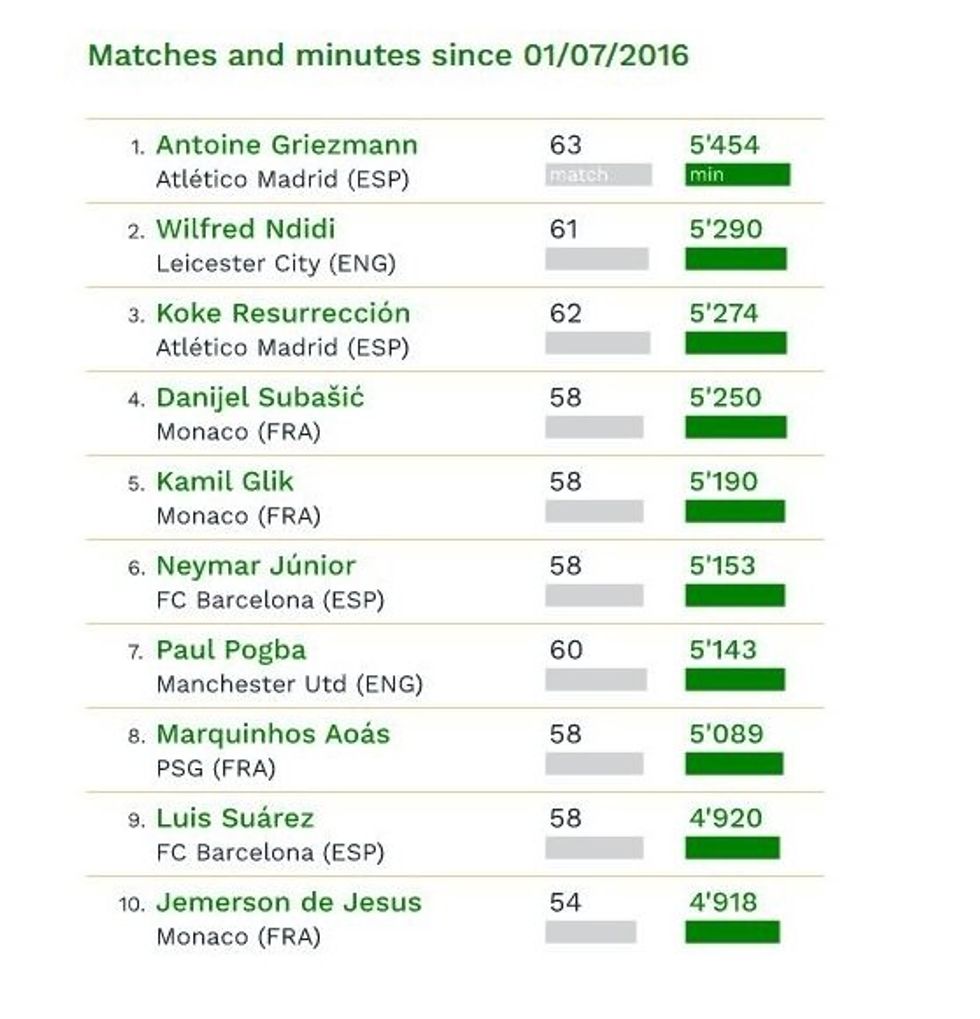This screenshot has width=980, height=1019.
Task: Click the Antoine Griezmann player name
Action: point(286,146)
